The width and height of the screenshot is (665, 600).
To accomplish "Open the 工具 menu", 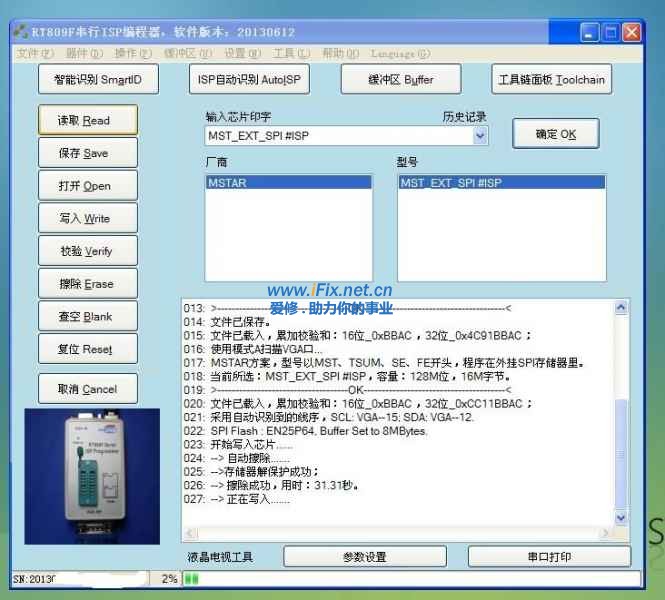I will (291, 53).
